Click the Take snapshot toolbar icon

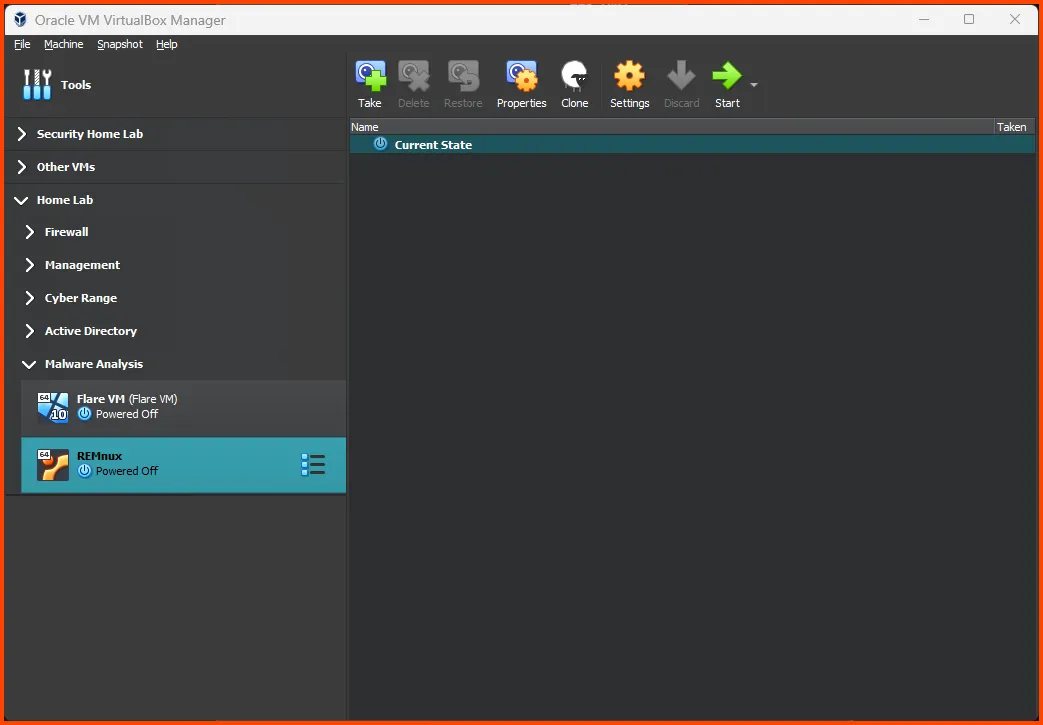tap(371, 76)
